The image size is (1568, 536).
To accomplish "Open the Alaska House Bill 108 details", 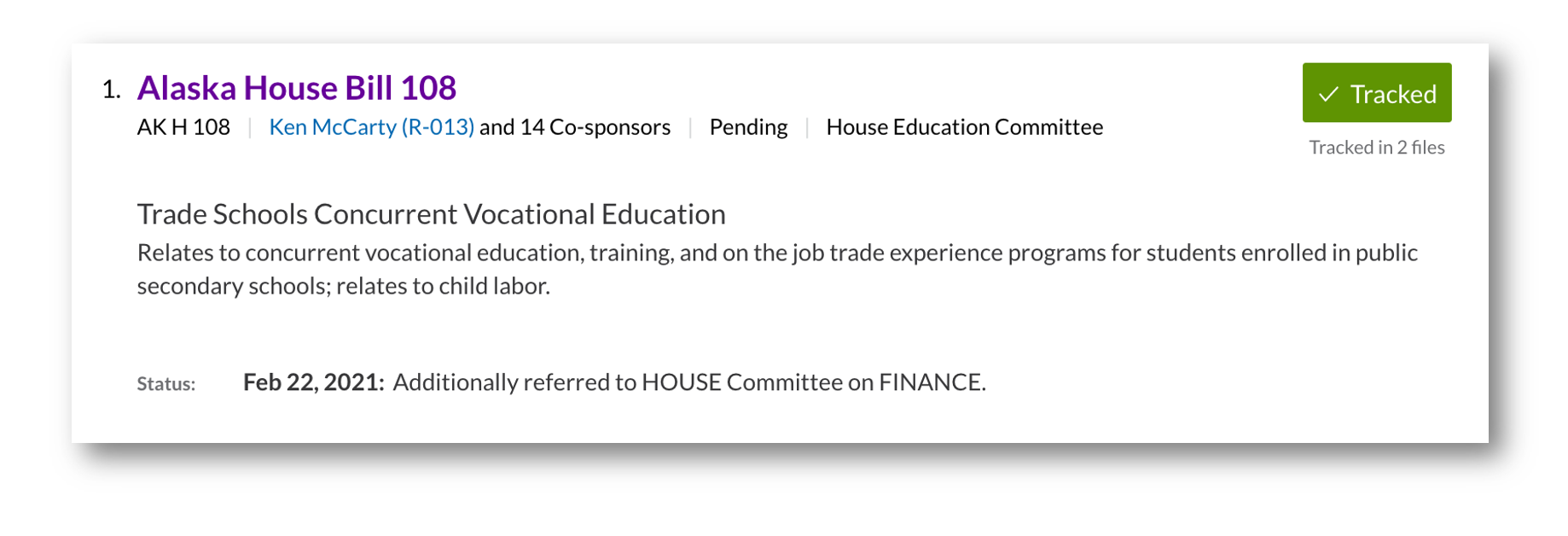I will pos(297,87).
